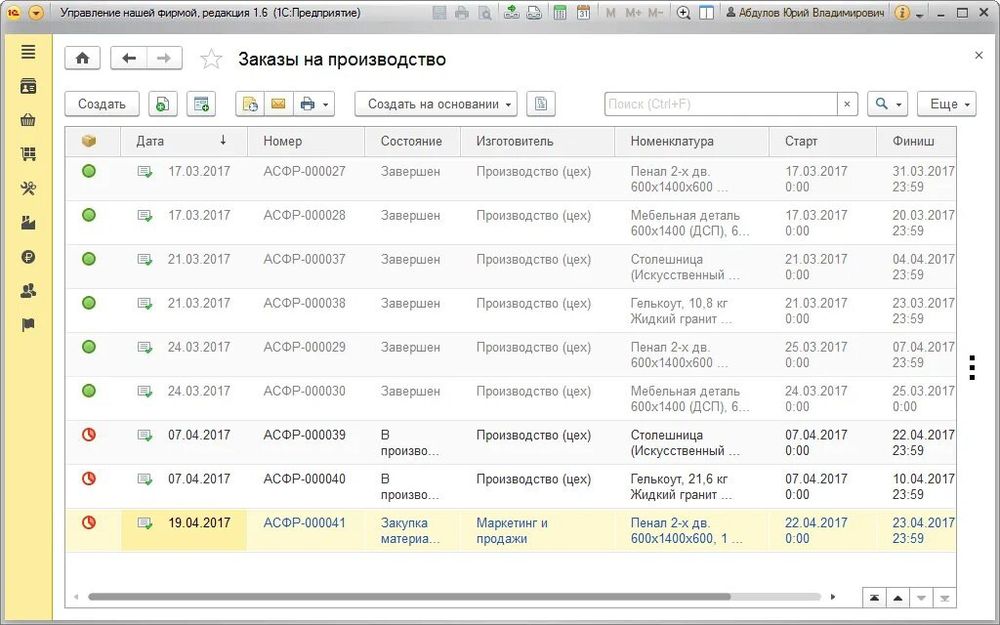Click the green status circle of АСФР-000027
Viewport: 1000px width, 625px height.
click(89, 171)
